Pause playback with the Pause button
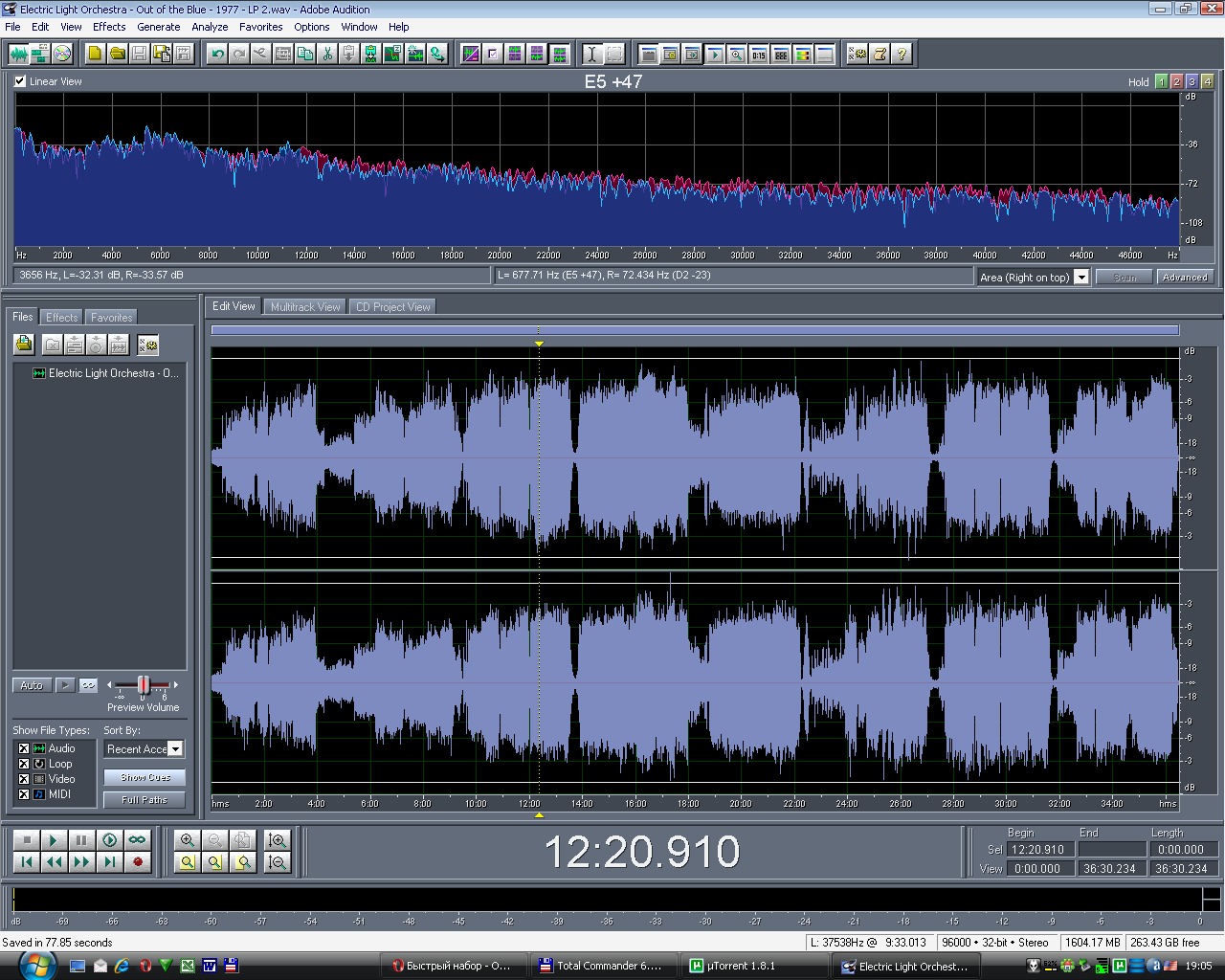 coord(81,840)
